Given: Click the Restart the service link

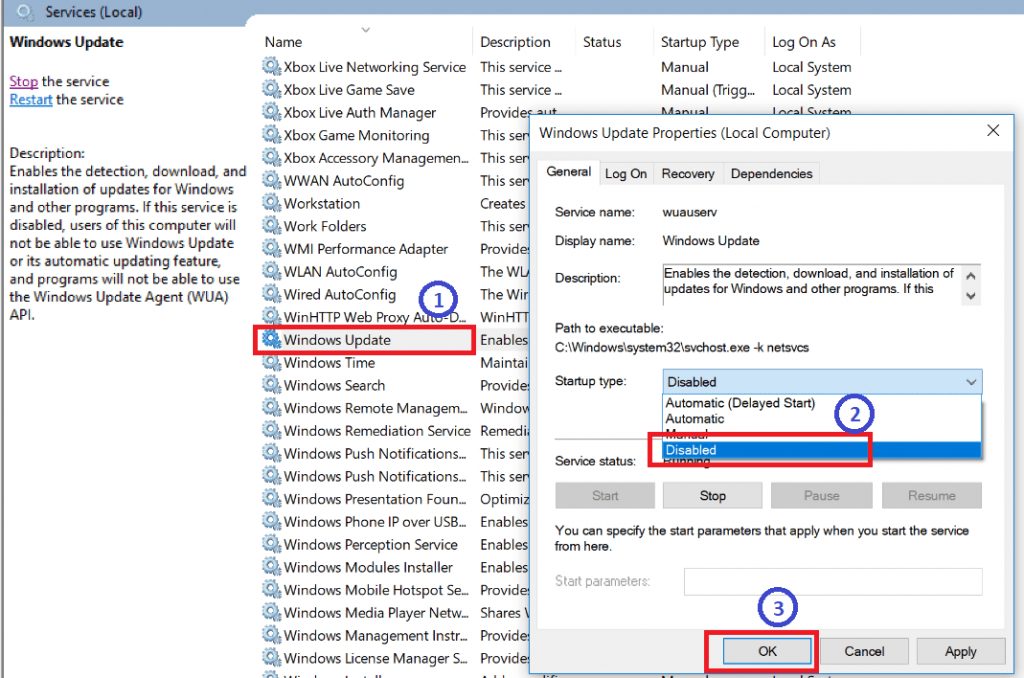Looking at the screenshot, I should (31, 99).
